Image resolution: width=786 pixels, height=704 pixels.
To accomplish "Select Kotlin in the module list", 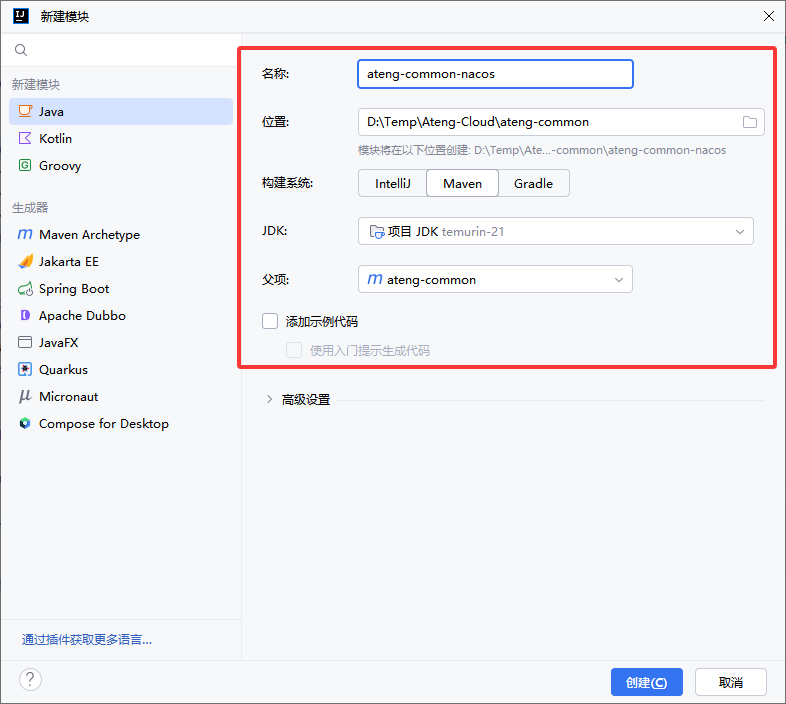I will click(x=55, y=139).
